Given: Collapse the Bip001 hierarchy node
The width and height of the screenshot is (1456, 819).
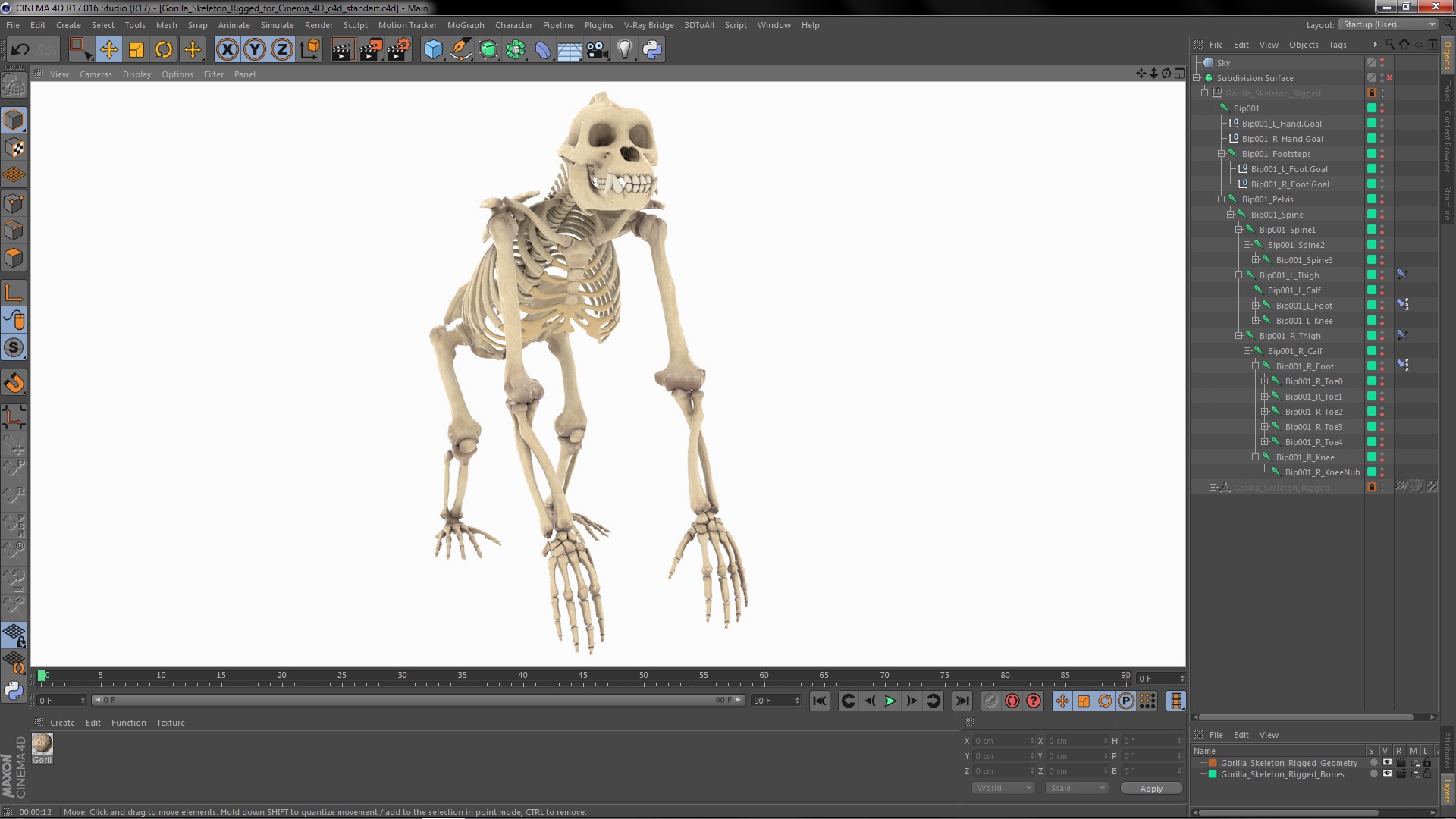Looking at the screenshot, I should [x=1213, y=108].
